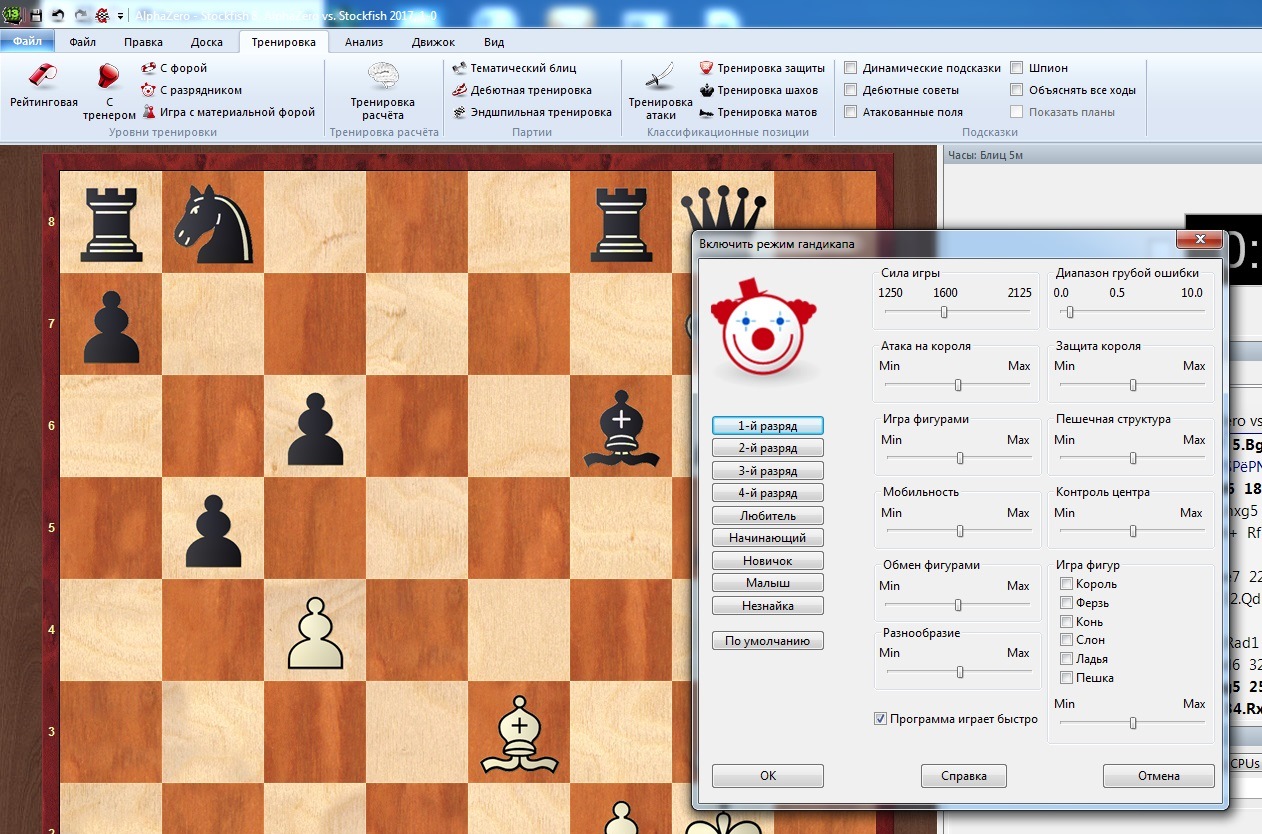Select С разрядником clown option
The height and width of the screenshot is (834, 1262).
(x=192, y=90)
